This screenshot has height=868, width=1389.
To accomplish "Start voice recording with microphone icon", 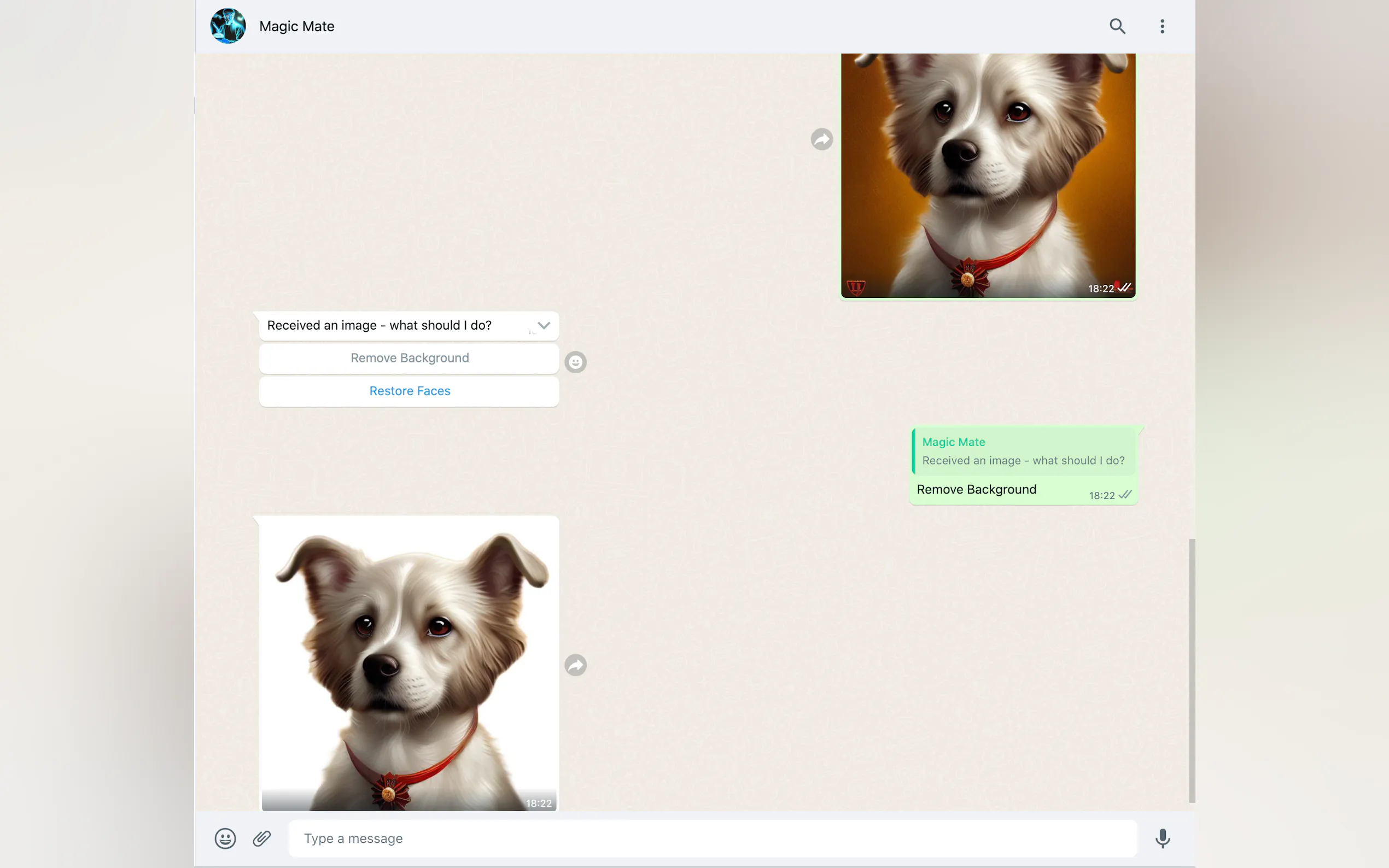I will (x=1162, y=838).
